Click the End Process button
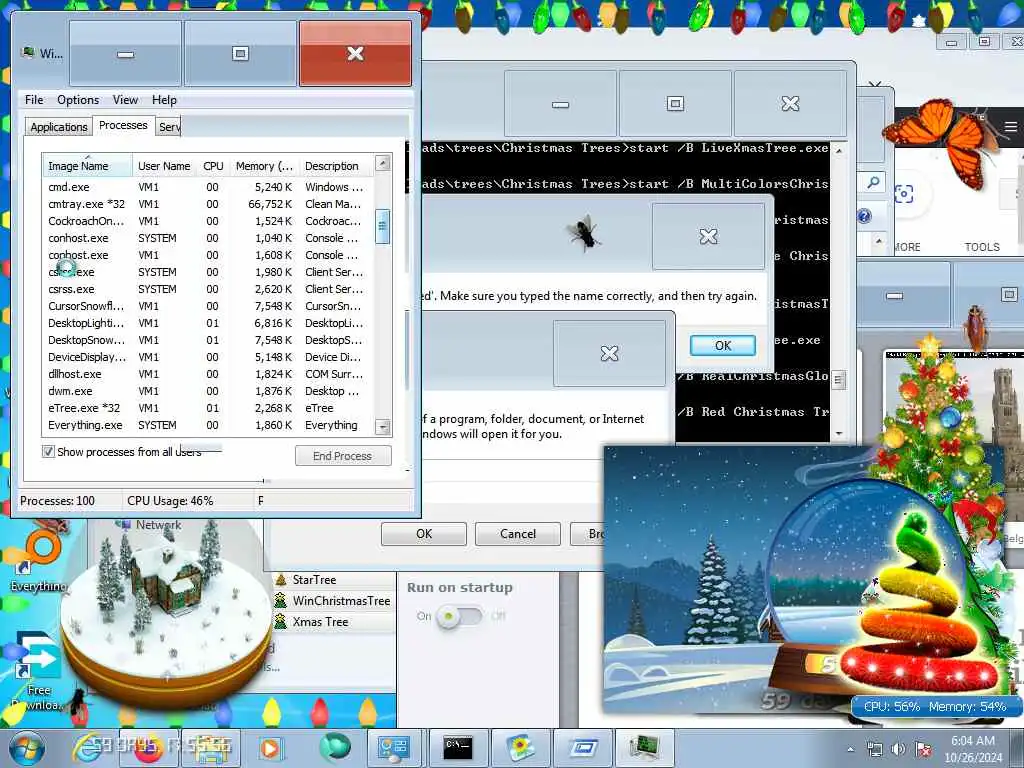 click(343, 456)
